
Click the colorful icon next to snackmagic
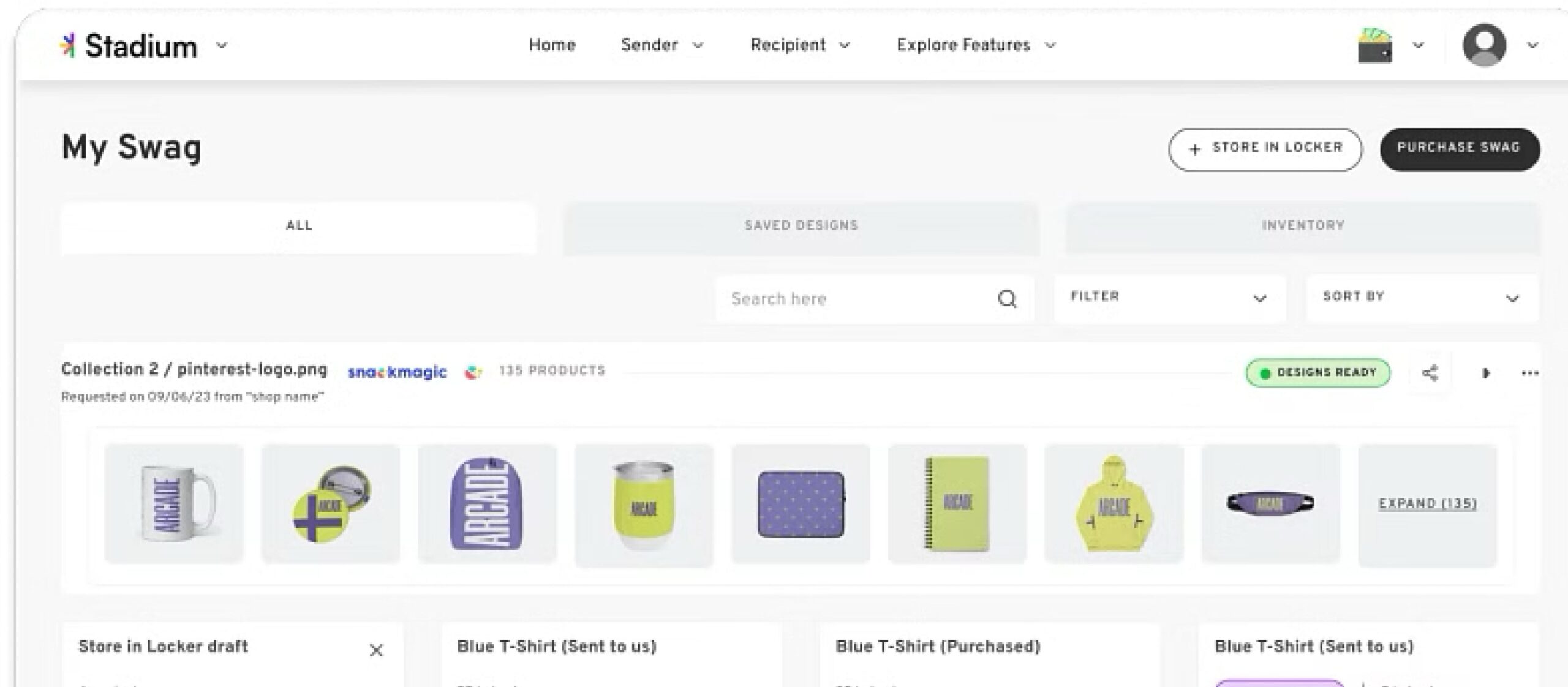click(x=473, y=372)
